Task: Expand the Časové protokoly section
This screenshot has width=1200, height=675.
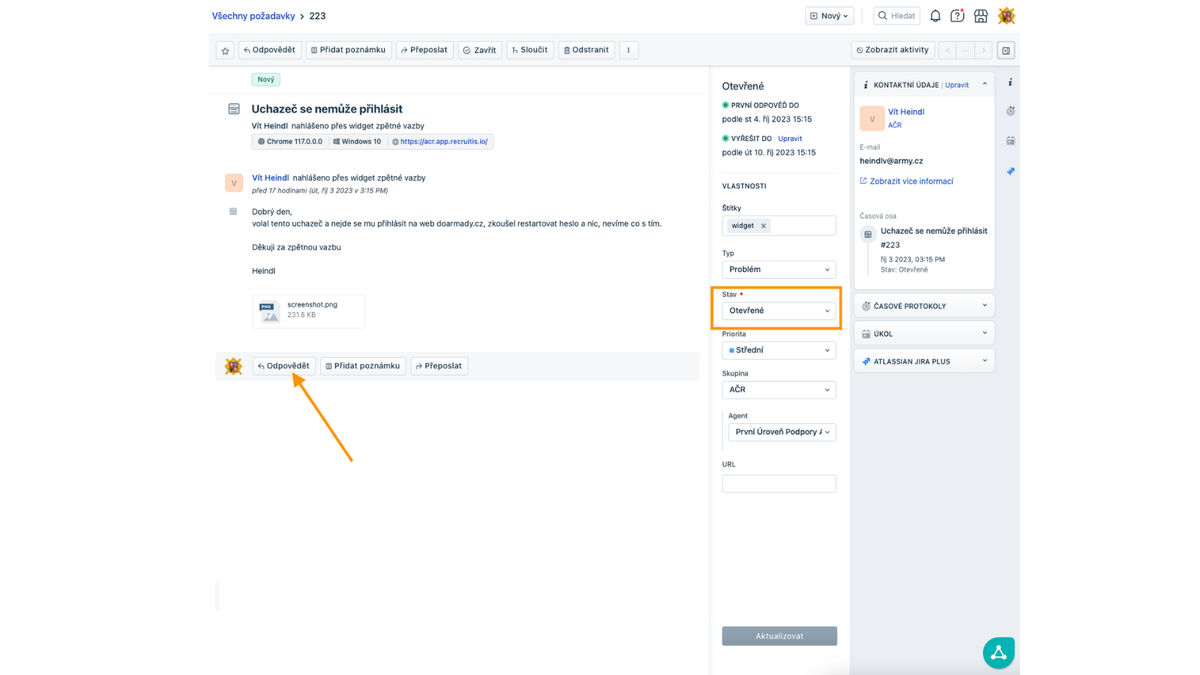Action: pyautogui.click(x=923, y=306)
